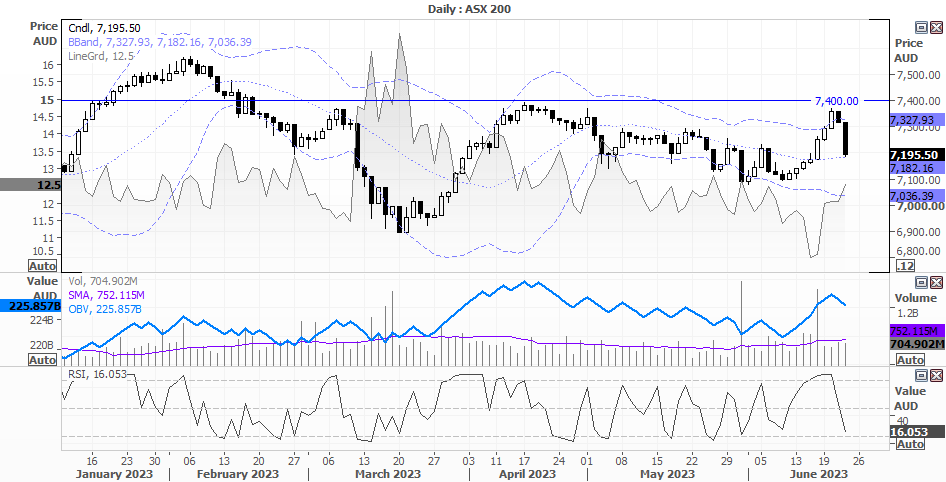Select the 7,400.00 horizontal line label
Viewport: 946px width, 482px height.
(x=836, y=101)
